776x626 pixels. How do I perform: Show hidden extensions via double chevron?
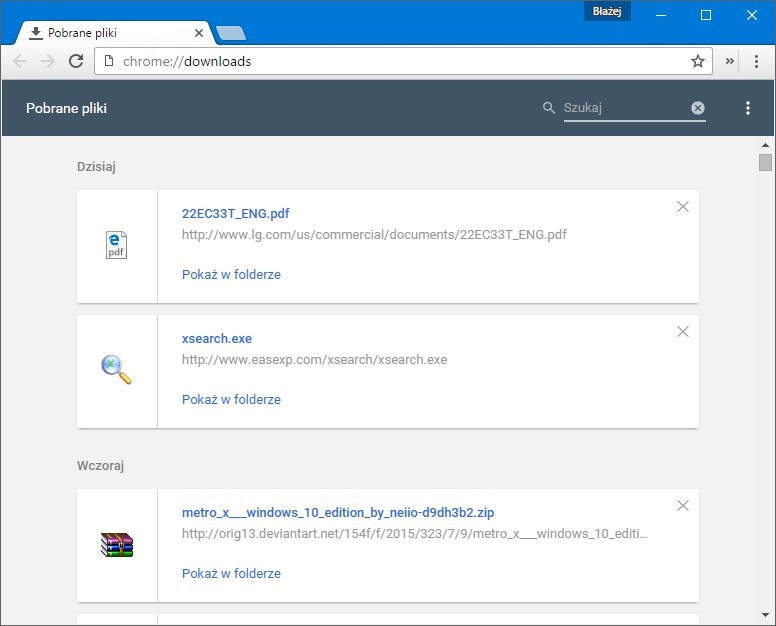click(x=729, y=61)
